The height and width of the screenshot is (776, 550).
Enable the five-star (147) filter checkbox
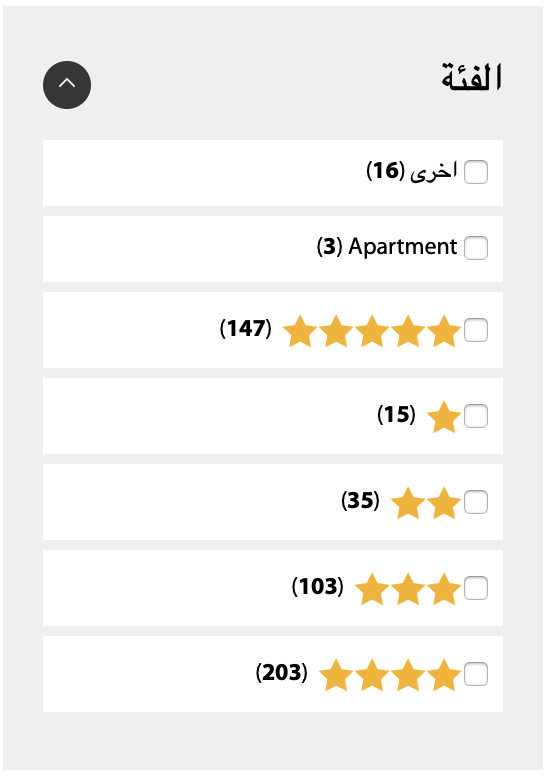(x=476, y=330)
